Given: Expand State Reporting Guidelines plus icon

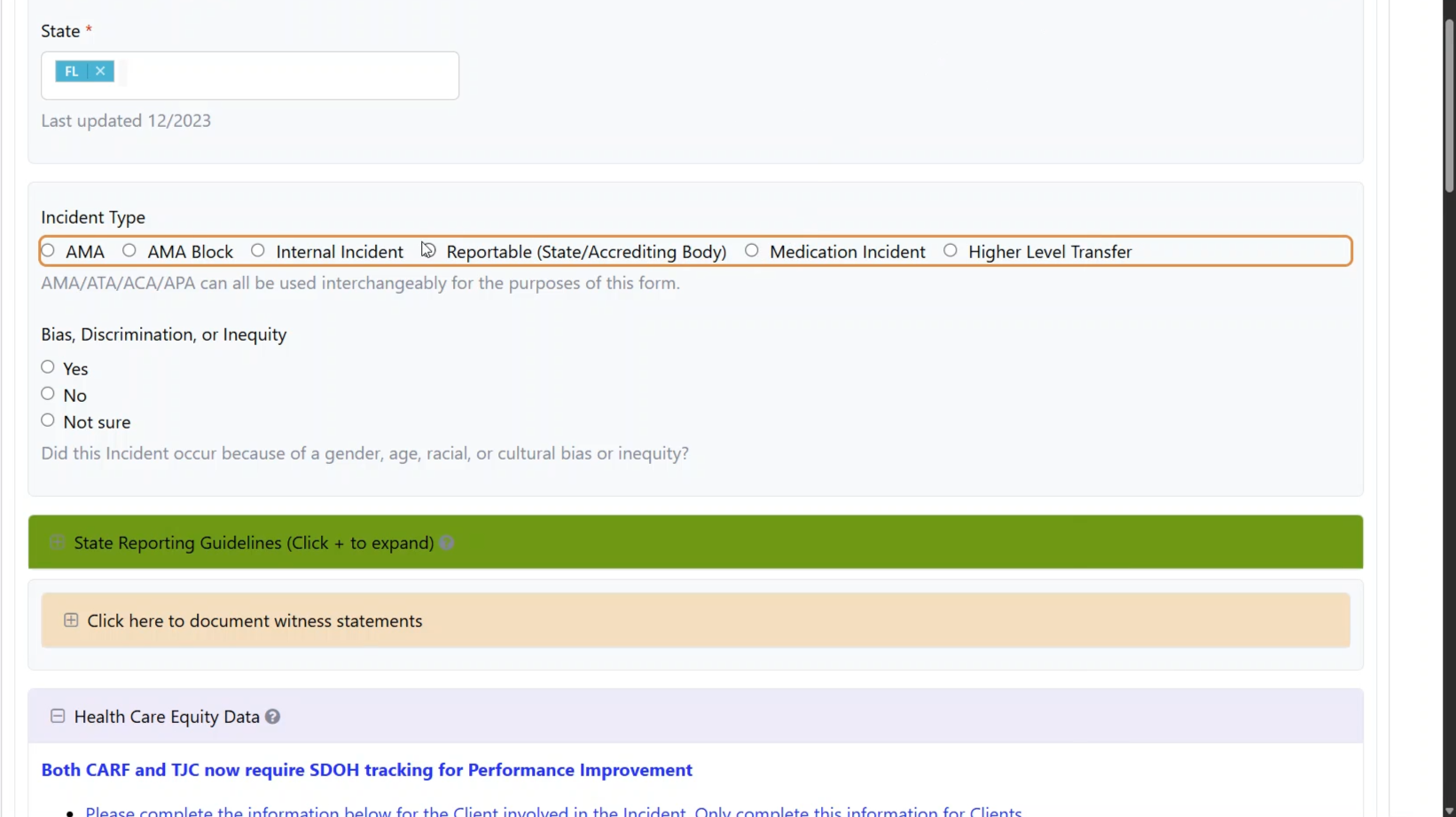Looking at the screenshot, I should [57, 542].
